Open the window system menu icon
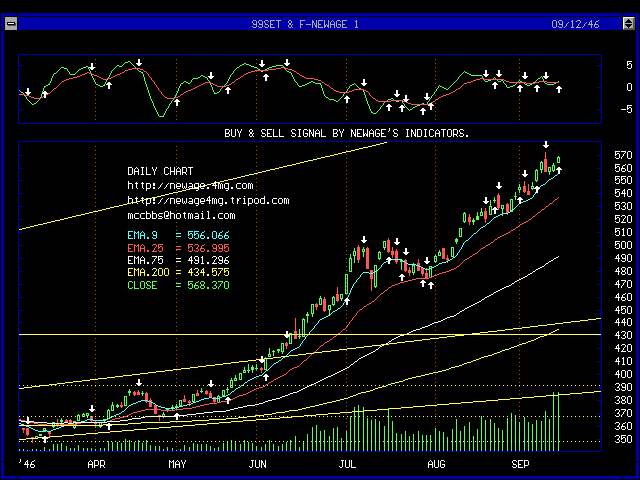640x480 pixels. point(11,24)
